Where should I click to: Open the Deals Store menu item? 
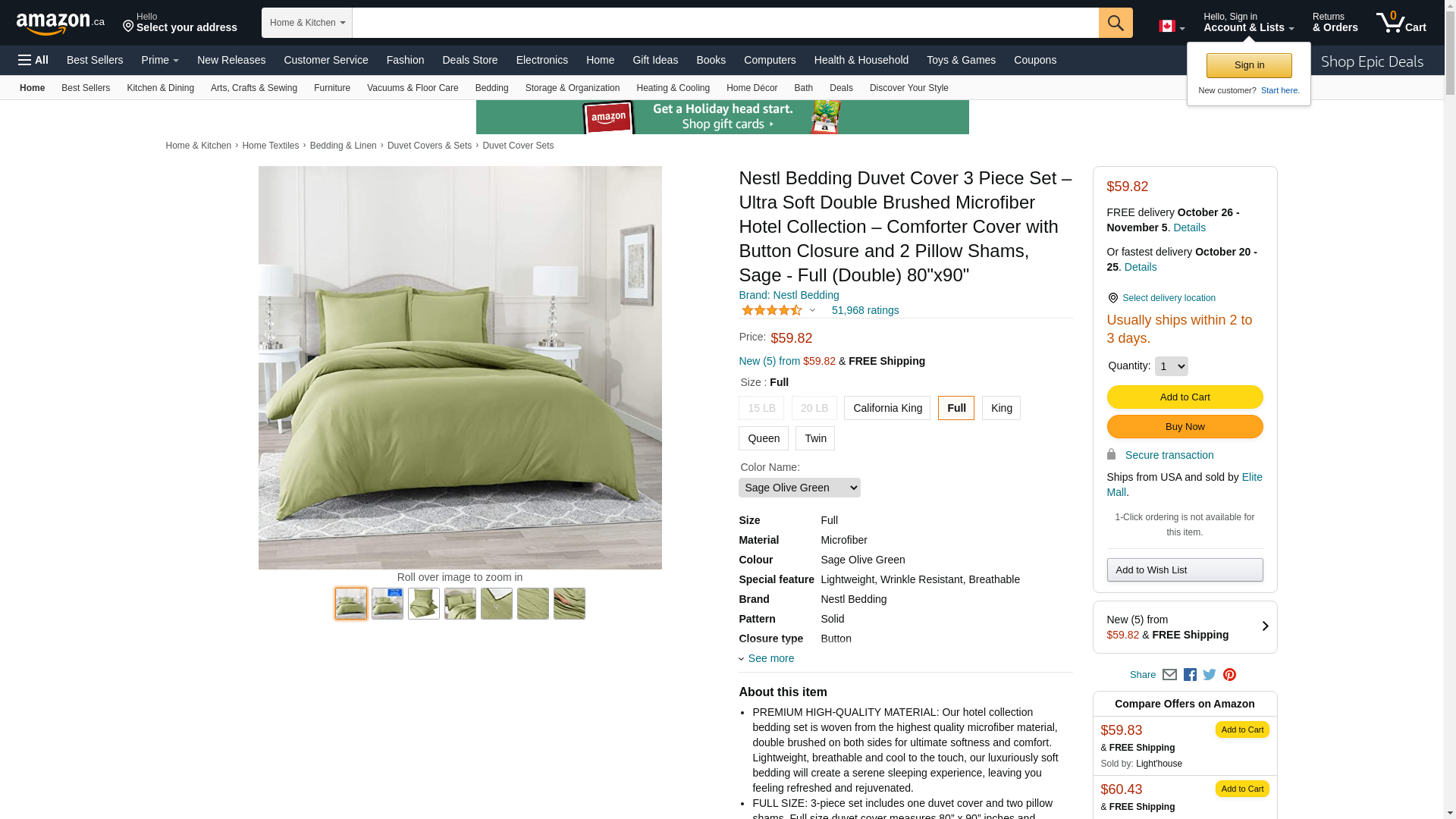tap(470, 60)
